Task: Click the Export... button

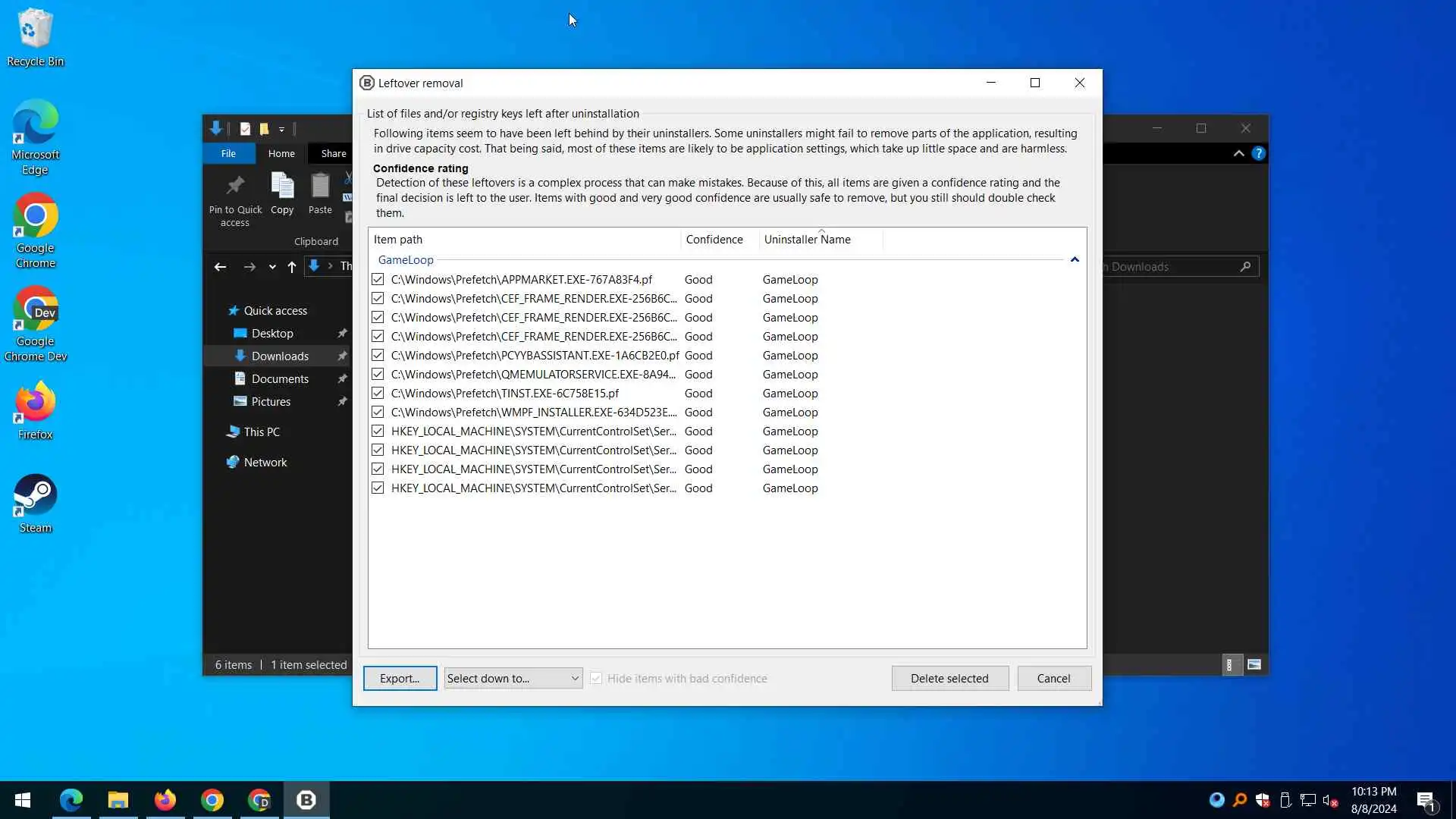Action: pos(400,678)
